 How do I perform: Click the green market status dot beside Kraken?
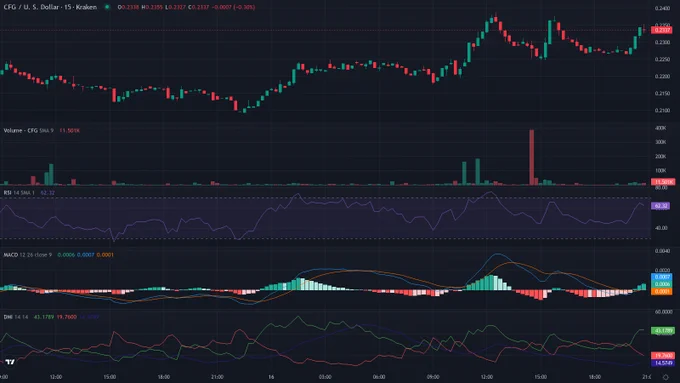pos(107,7)
